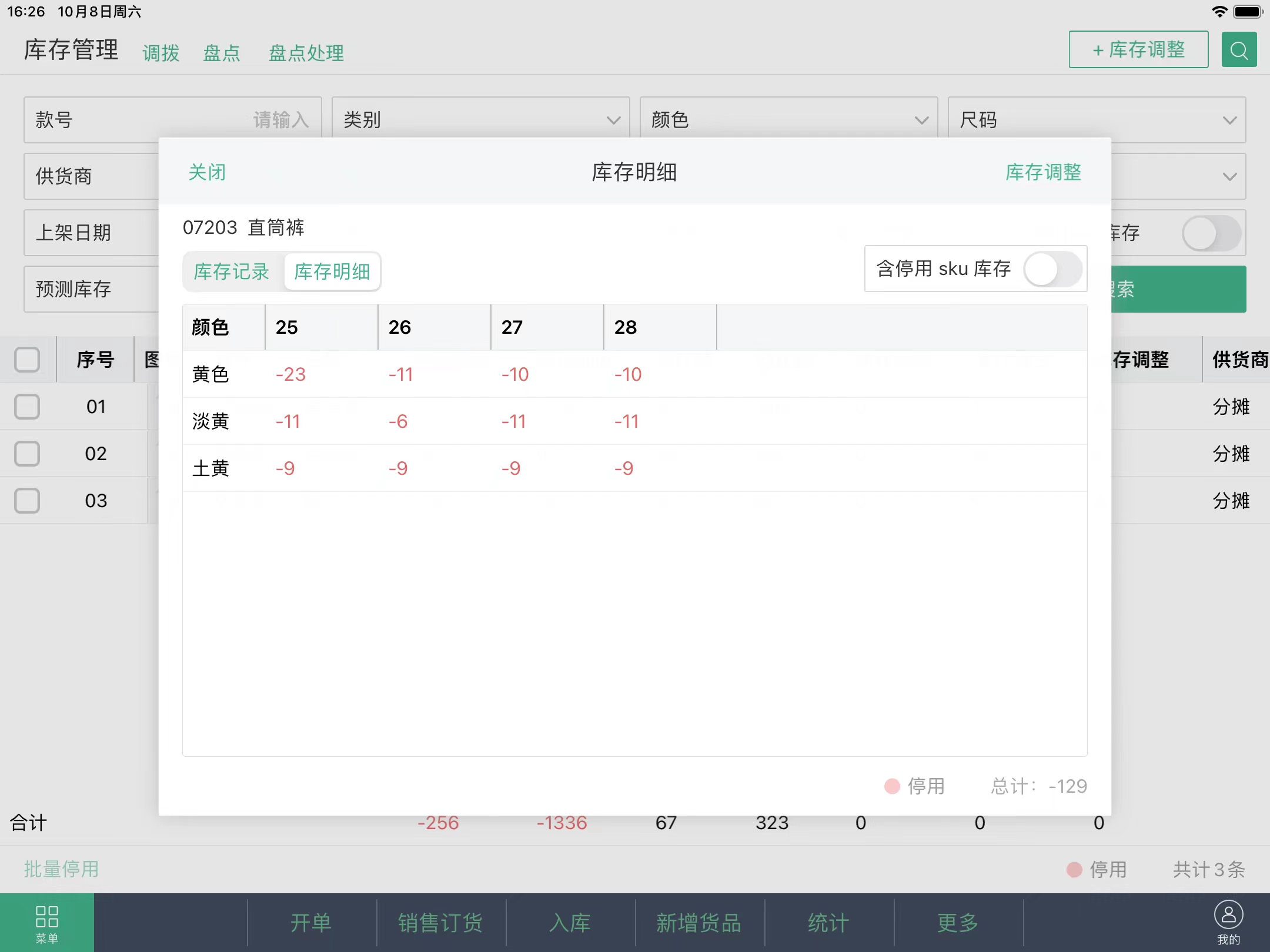Tap the Wi-Fi status icon
Viewport: 1270px width, 952px height.
point(1219,11)
